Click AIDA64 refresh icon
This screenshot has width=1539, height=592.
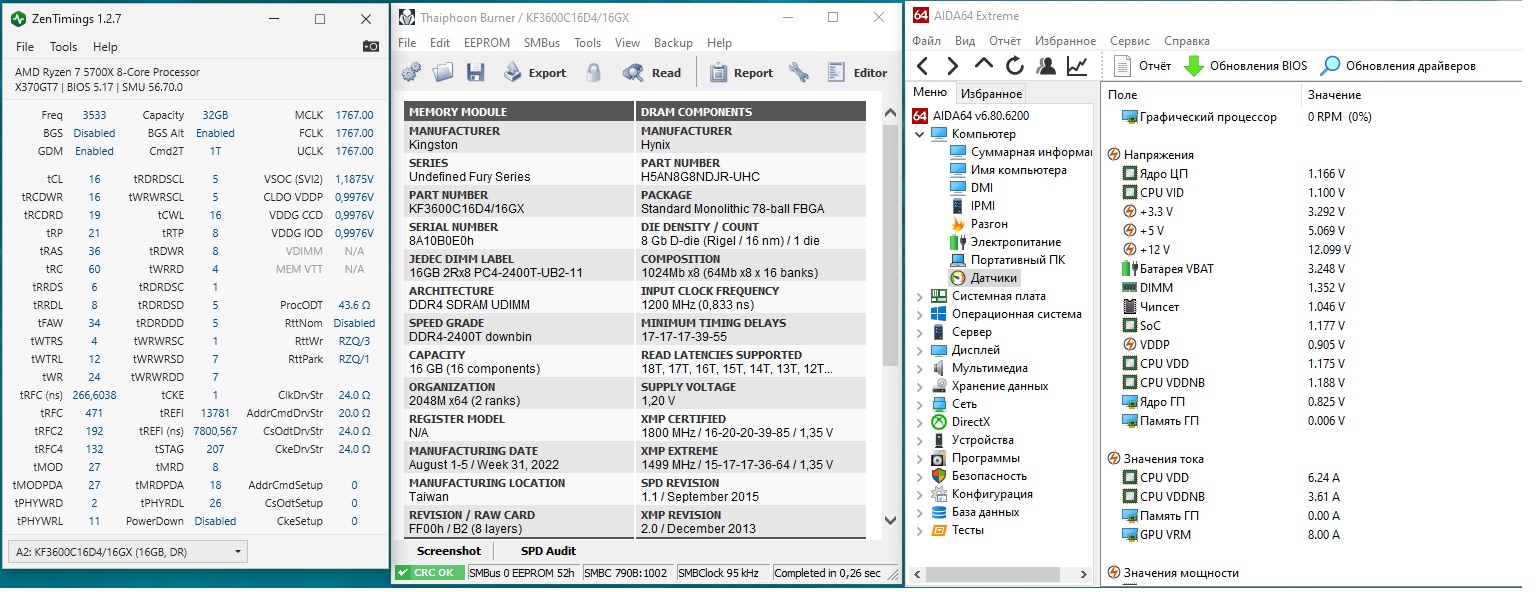click(1015, 66)
